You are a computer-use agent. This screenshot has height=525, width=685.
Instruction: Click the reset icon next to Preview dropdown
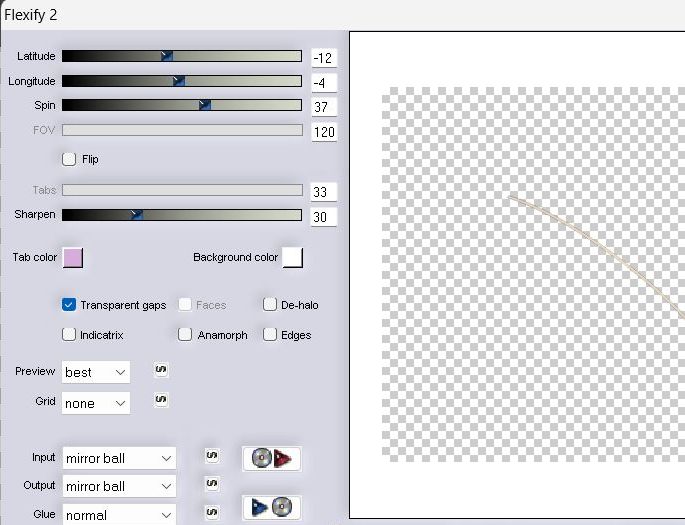[161, 370]
